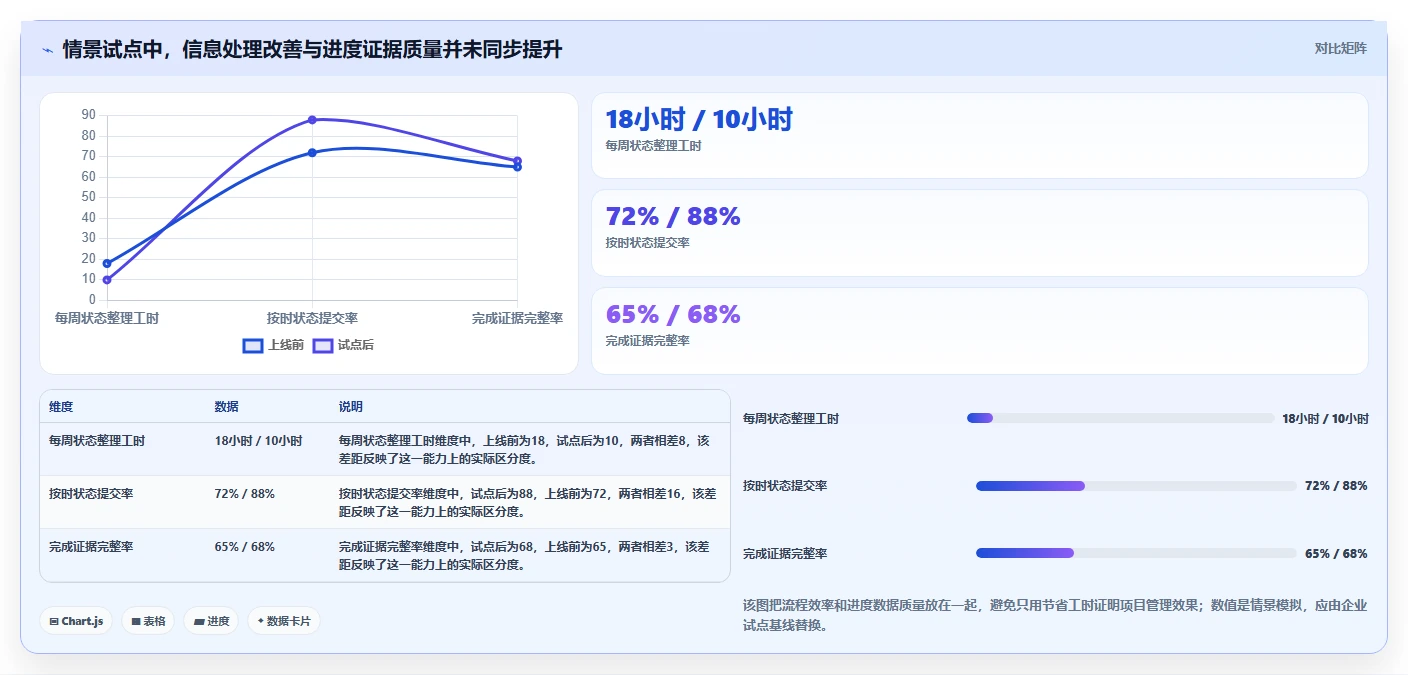Viewport: 1408px width, 675px height.
Task: Click the 对比矩阵 label in the header
Action: click(1340, 48)
